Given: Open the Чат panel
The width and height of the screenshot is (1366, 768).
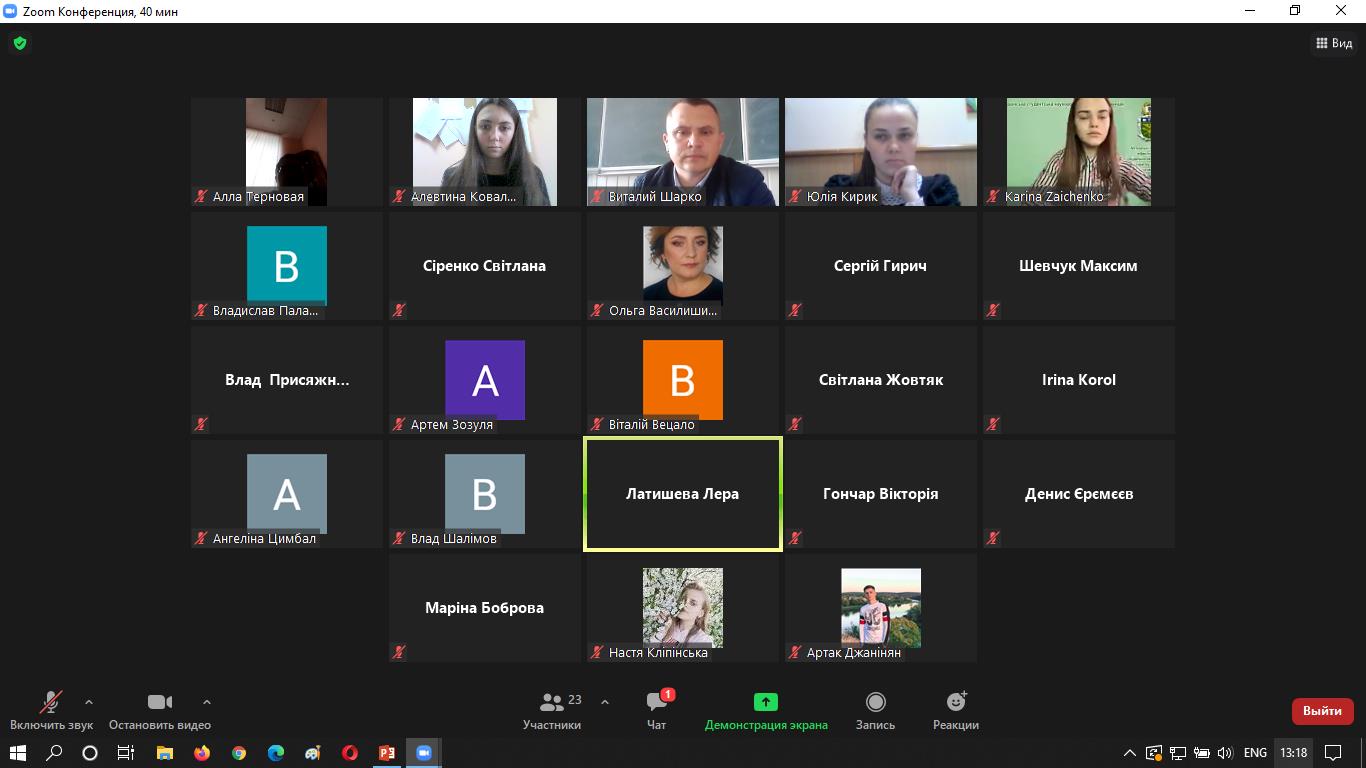Looking at the screenshot, I should click(x=657, y=710).
